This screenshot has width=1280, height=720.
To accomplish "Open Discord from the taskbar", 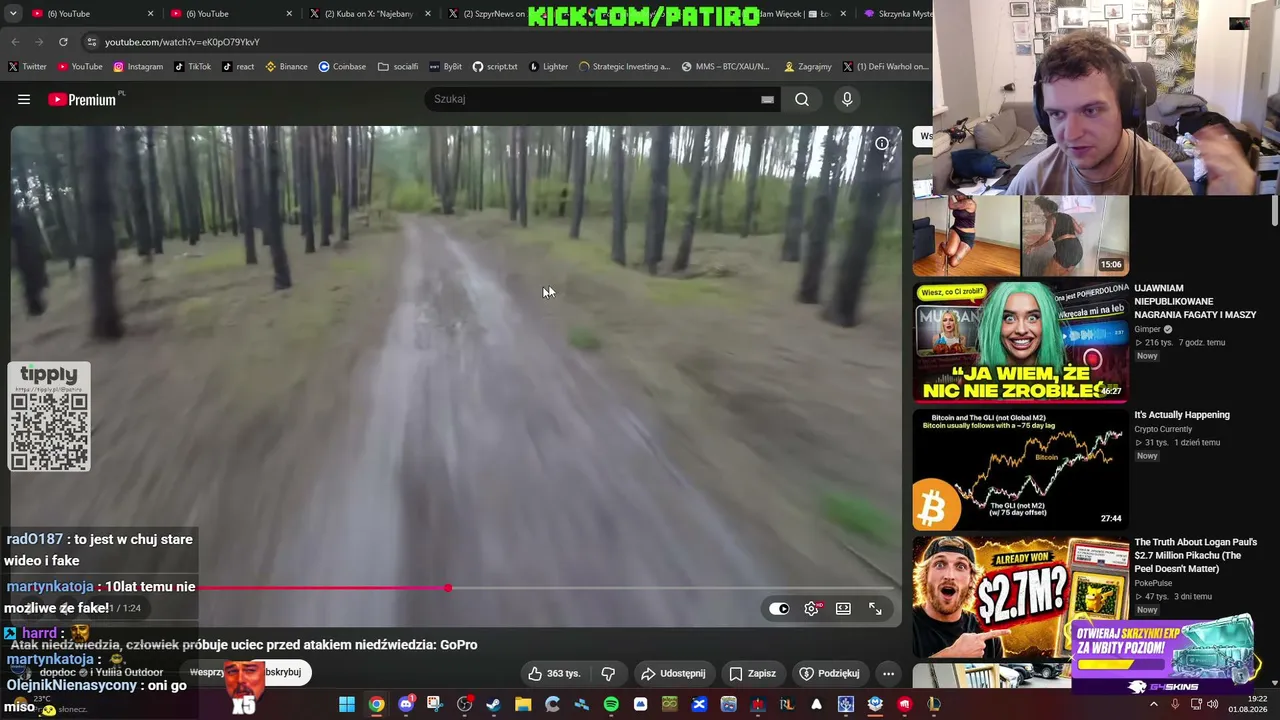I will coord(406,704).
